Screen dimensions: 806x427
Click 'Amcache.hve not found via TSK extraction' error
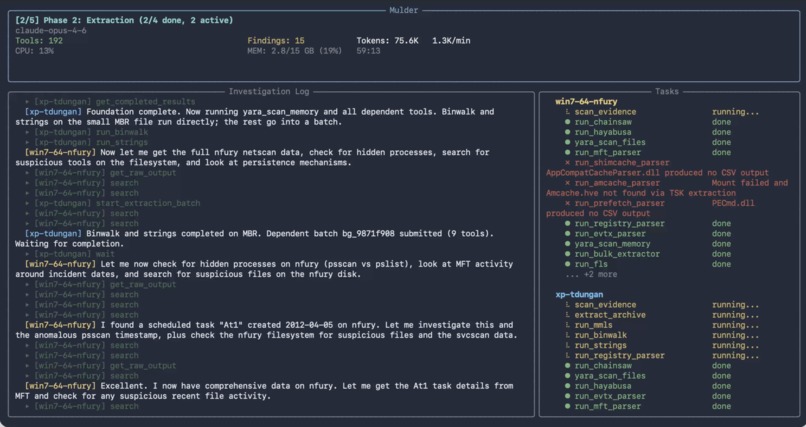[x=640, y=193]
